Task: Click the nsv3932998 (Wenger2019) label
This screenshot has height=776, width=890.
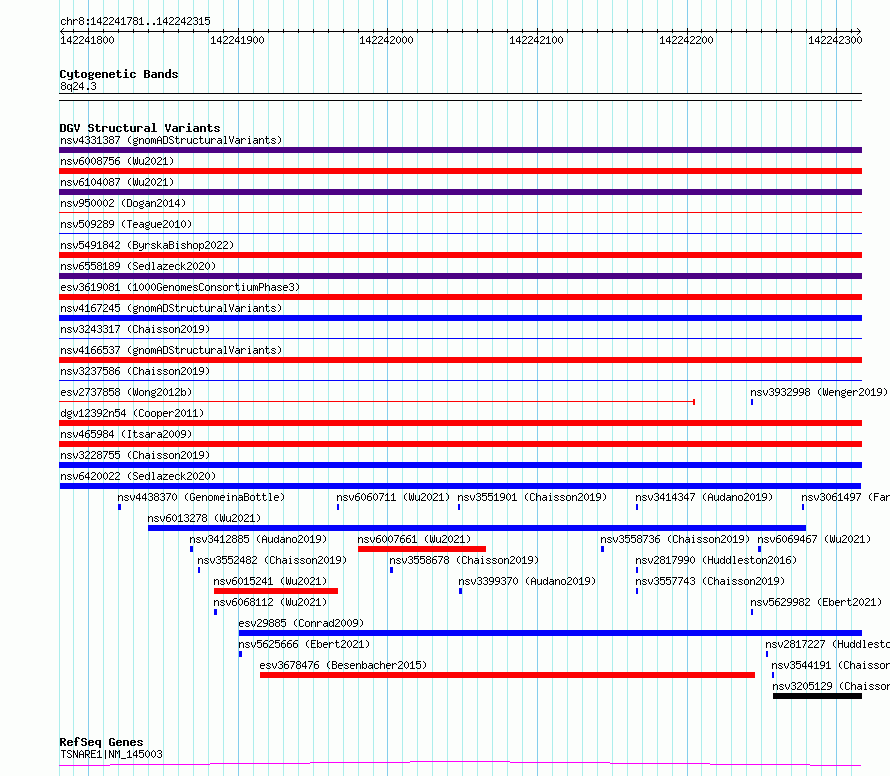Action: [x=819, y=392]
